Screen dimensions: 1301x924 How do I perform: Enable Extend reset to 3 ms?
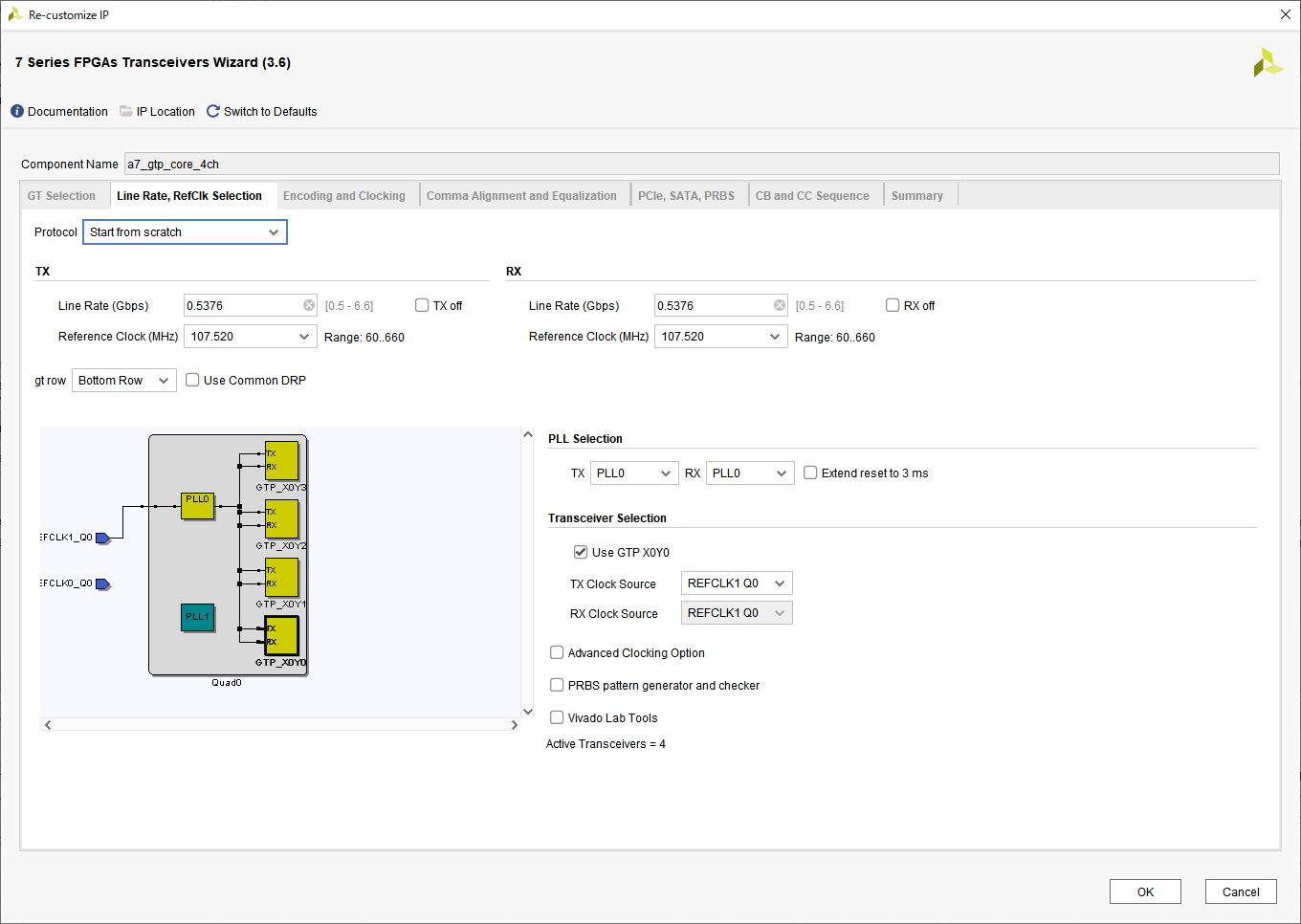[810, 473]
